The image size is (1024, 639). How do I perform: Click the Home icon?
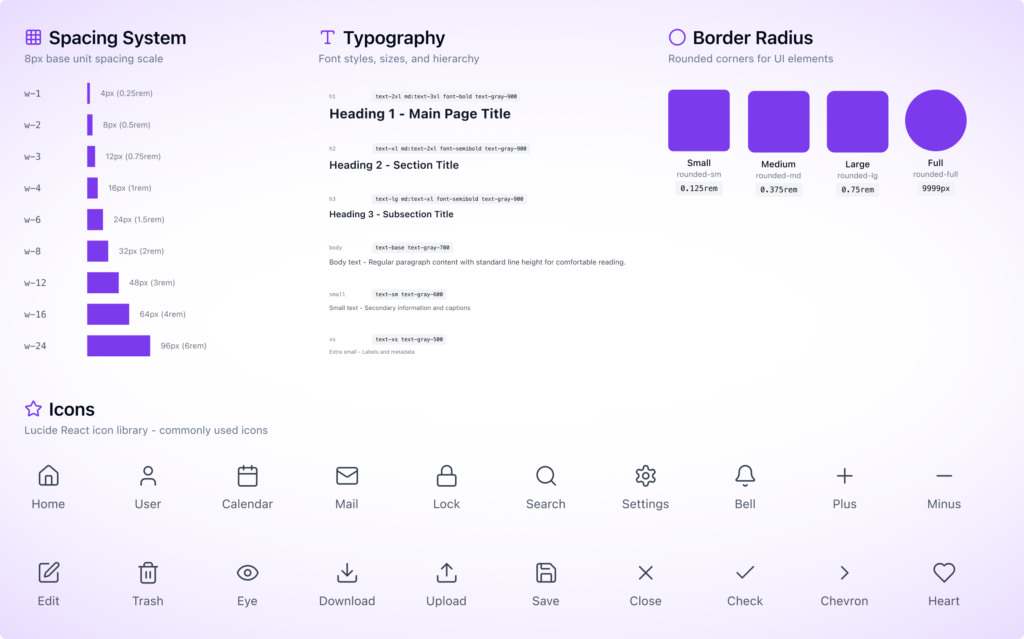pos(48,476)
